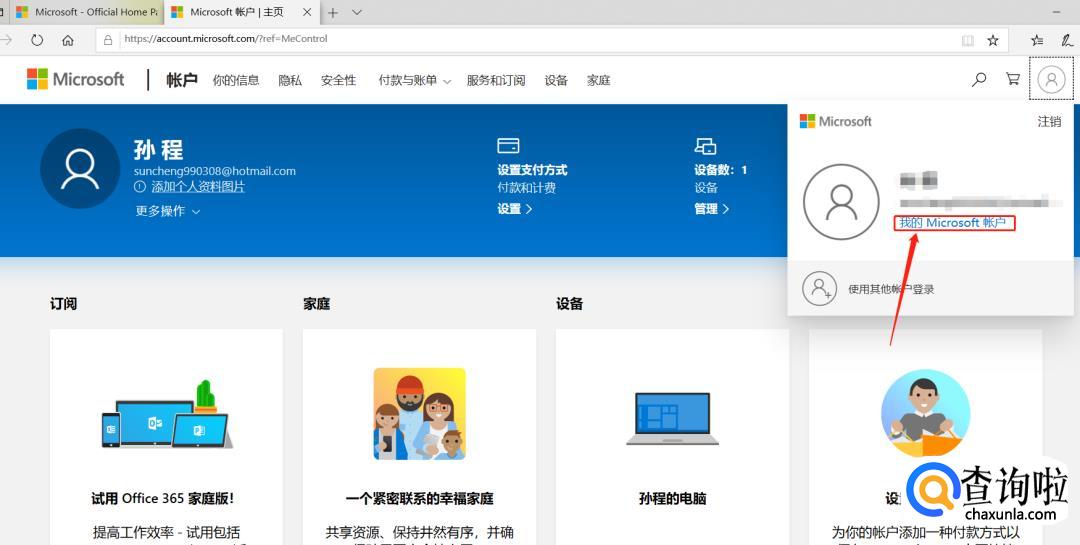This screenshot has height=545, width=1080.
Task: Open 设备 navigation item
Action: pos(556,81)
